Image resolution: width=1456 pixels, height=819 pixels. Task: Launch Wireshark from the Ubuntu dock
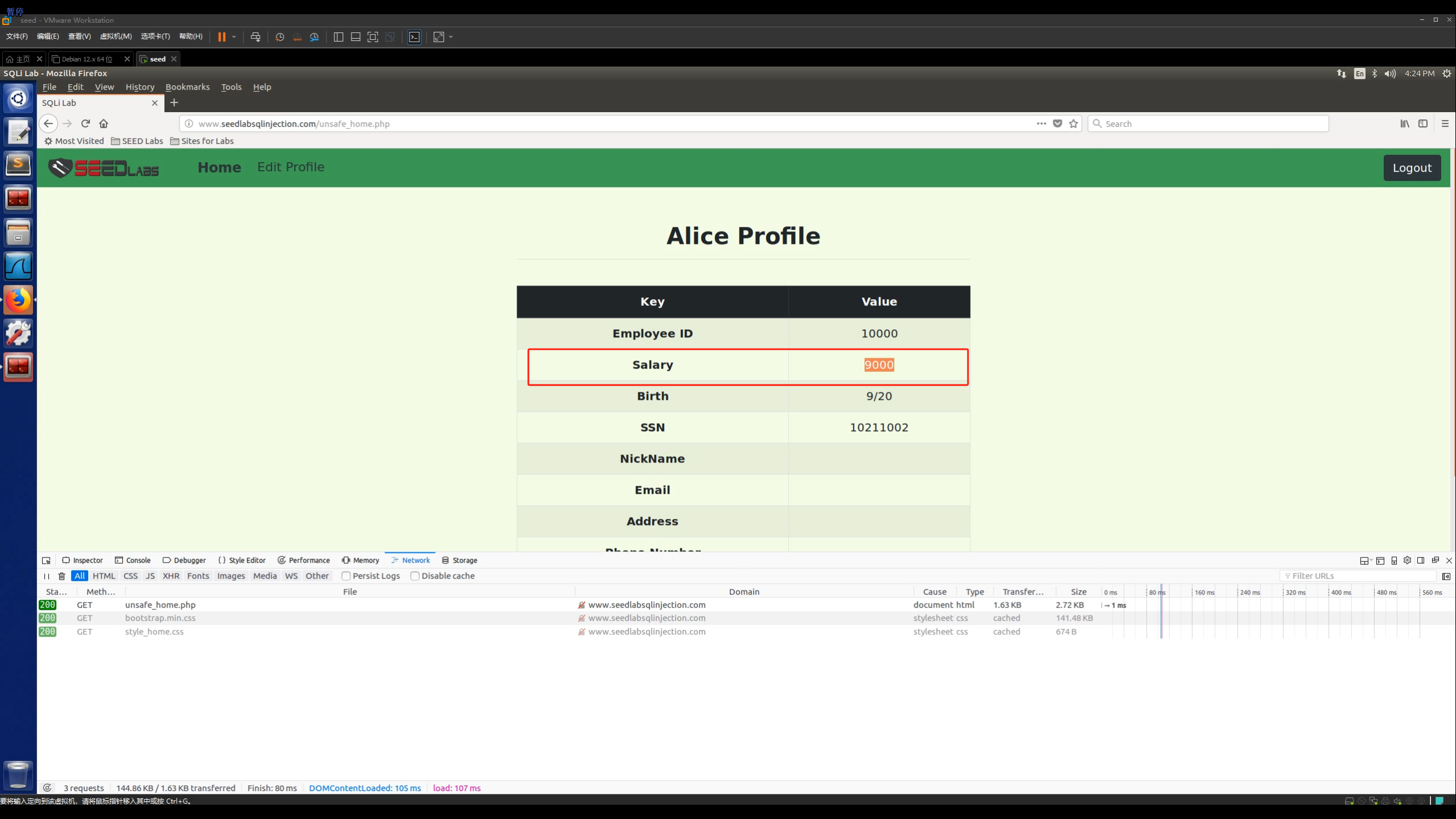[x=18, y=266]
